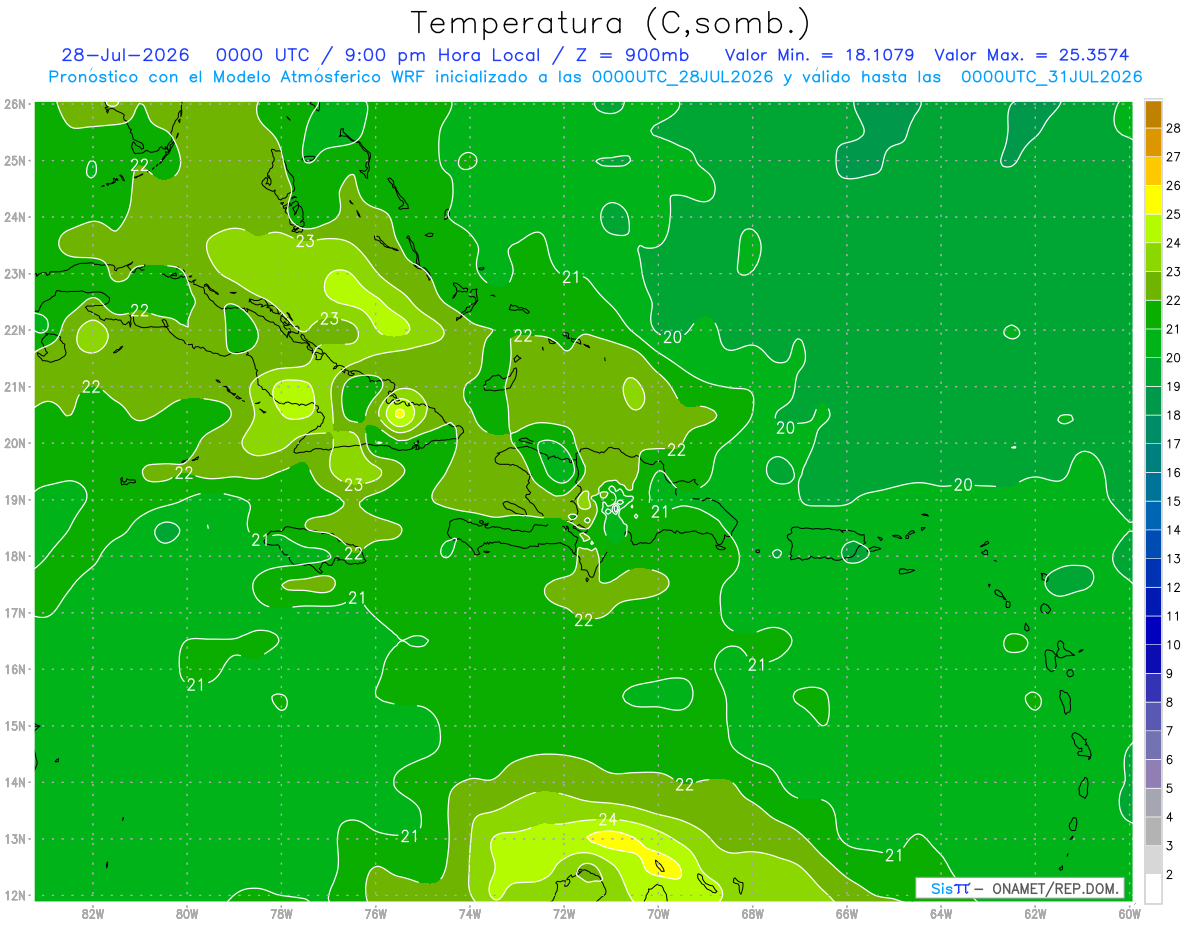This screenshot has height=927, width=1200.
Task: Click the title 'Temperatura (C,somb.)'
Action: [x=611, y=23]
